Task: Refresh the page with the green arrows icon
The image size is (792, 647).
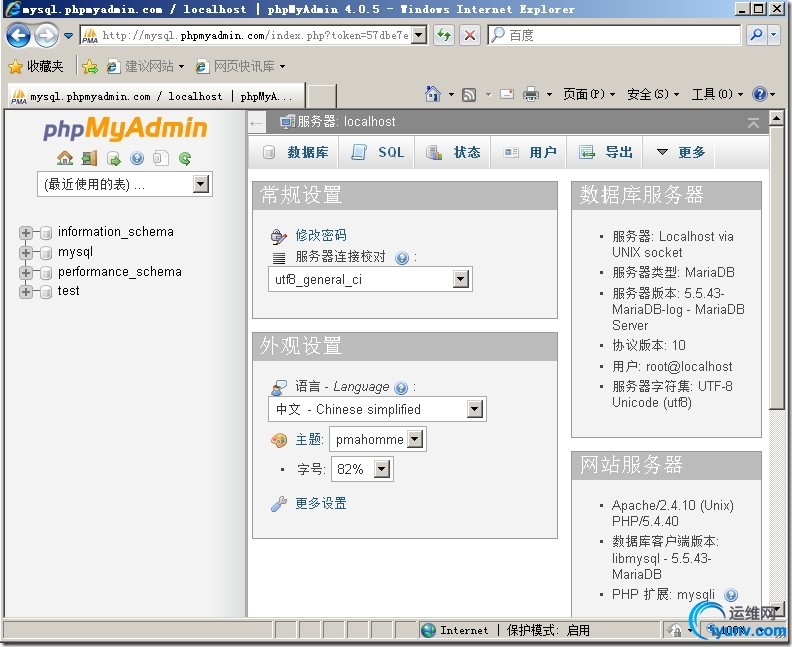Action: [x=444, y=35]
